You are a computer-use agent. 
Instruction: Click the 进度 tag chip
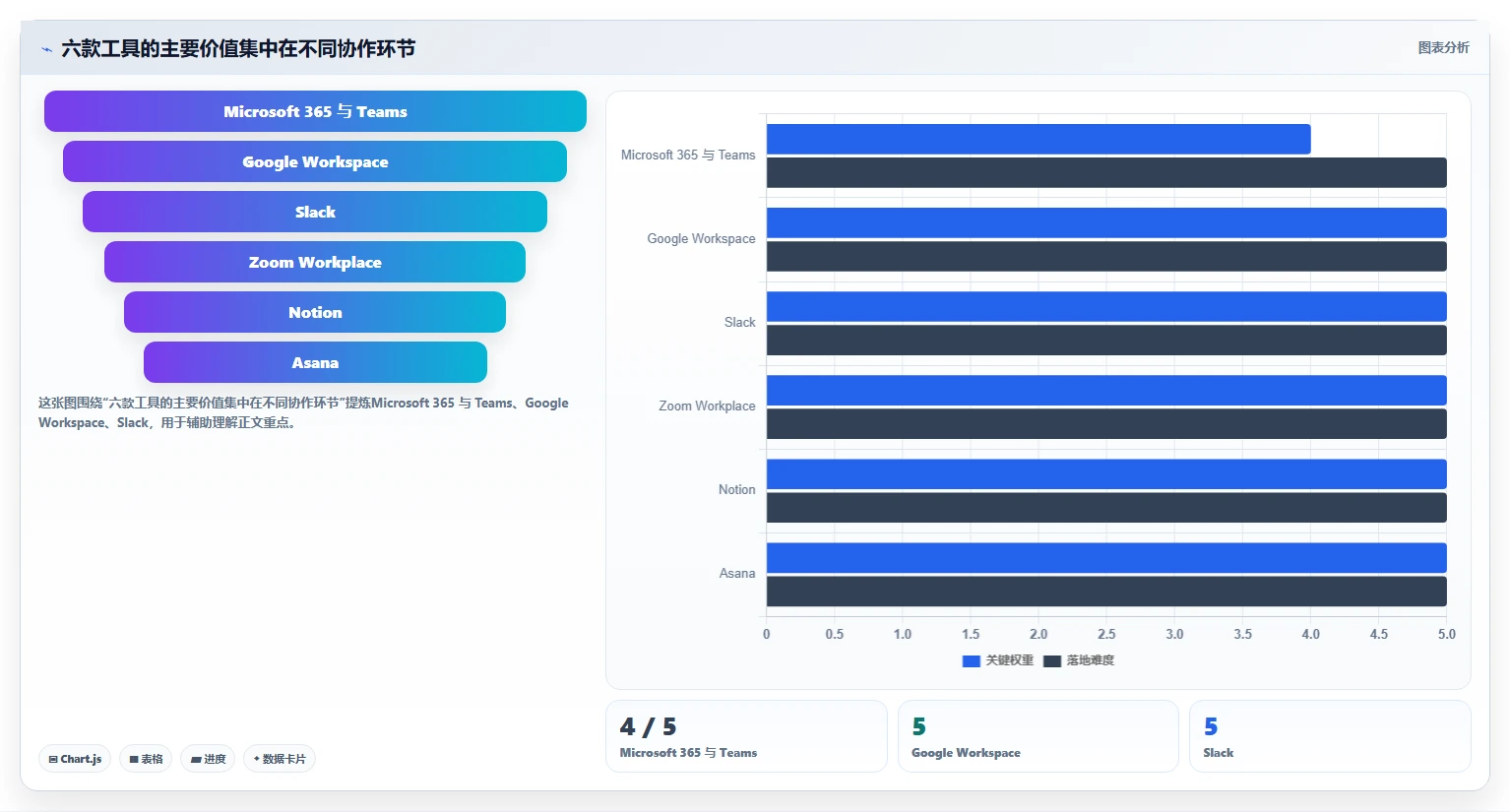(x=208, y=759)
